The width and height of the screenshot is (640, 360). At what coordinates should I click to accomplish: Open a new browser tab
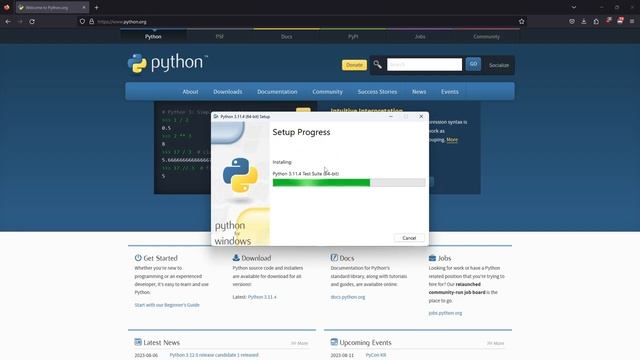coord(96,7)
